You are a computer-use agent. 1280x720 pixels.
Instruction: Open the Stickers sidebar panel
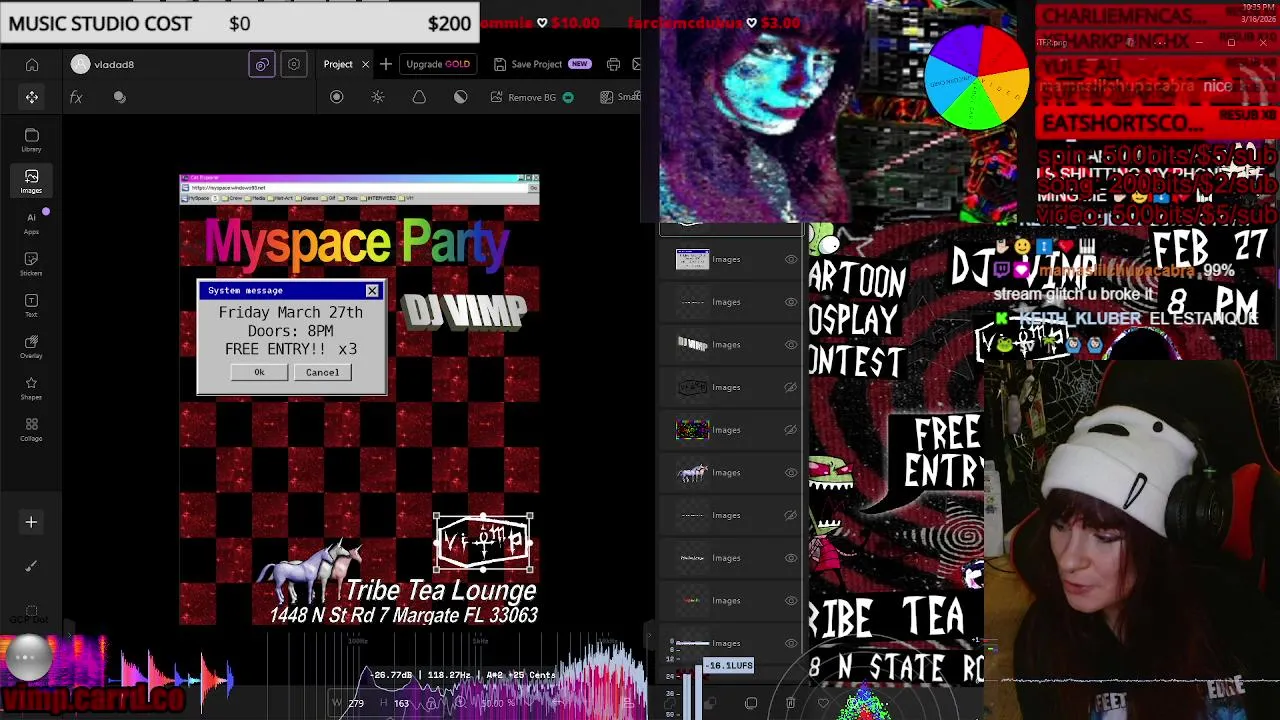point(31,264)
